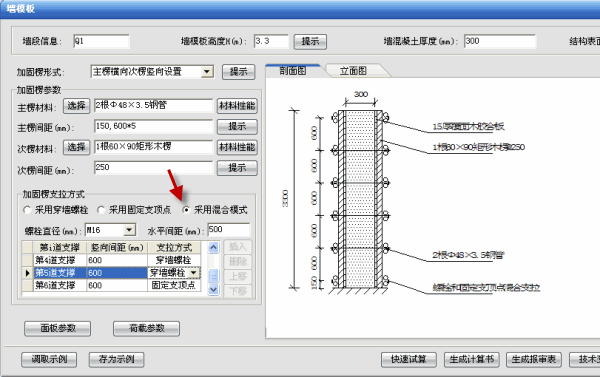Image resolution: width=600 pixels, height=377 pixels.
Task: Click 材料性能 button beside 次楞材料
Action: pos(237,147)
